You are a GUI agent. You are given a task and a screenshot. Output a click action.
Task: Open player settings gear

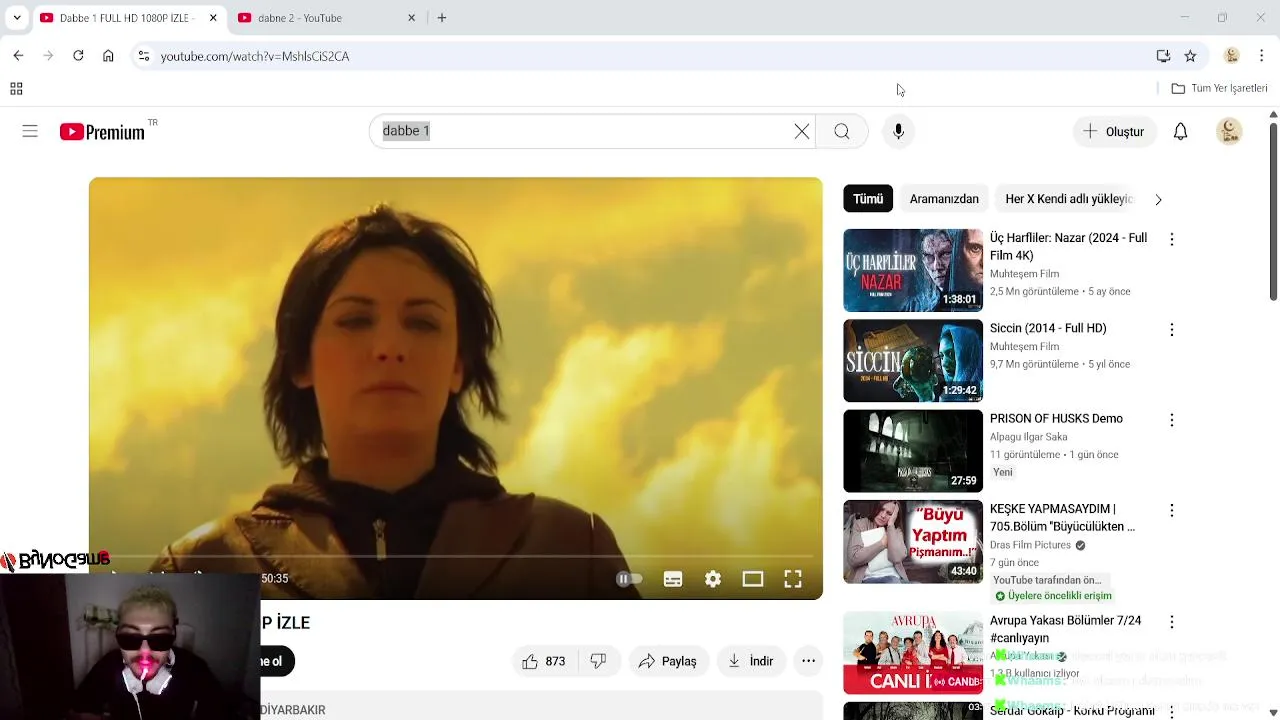(x=713, y=579)
